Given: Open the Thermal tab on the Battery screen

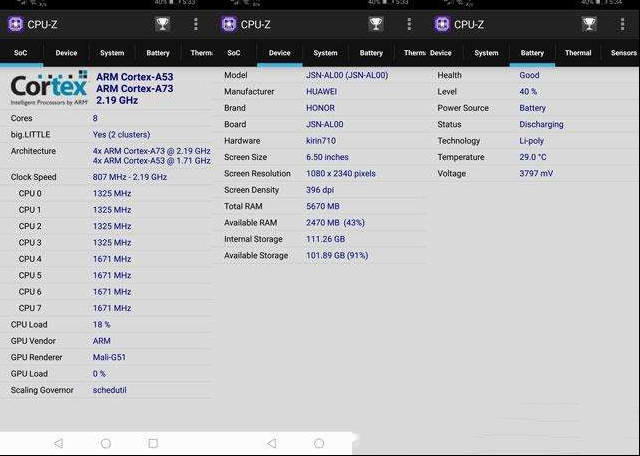Looking at the screenshot, I should 578,53.
